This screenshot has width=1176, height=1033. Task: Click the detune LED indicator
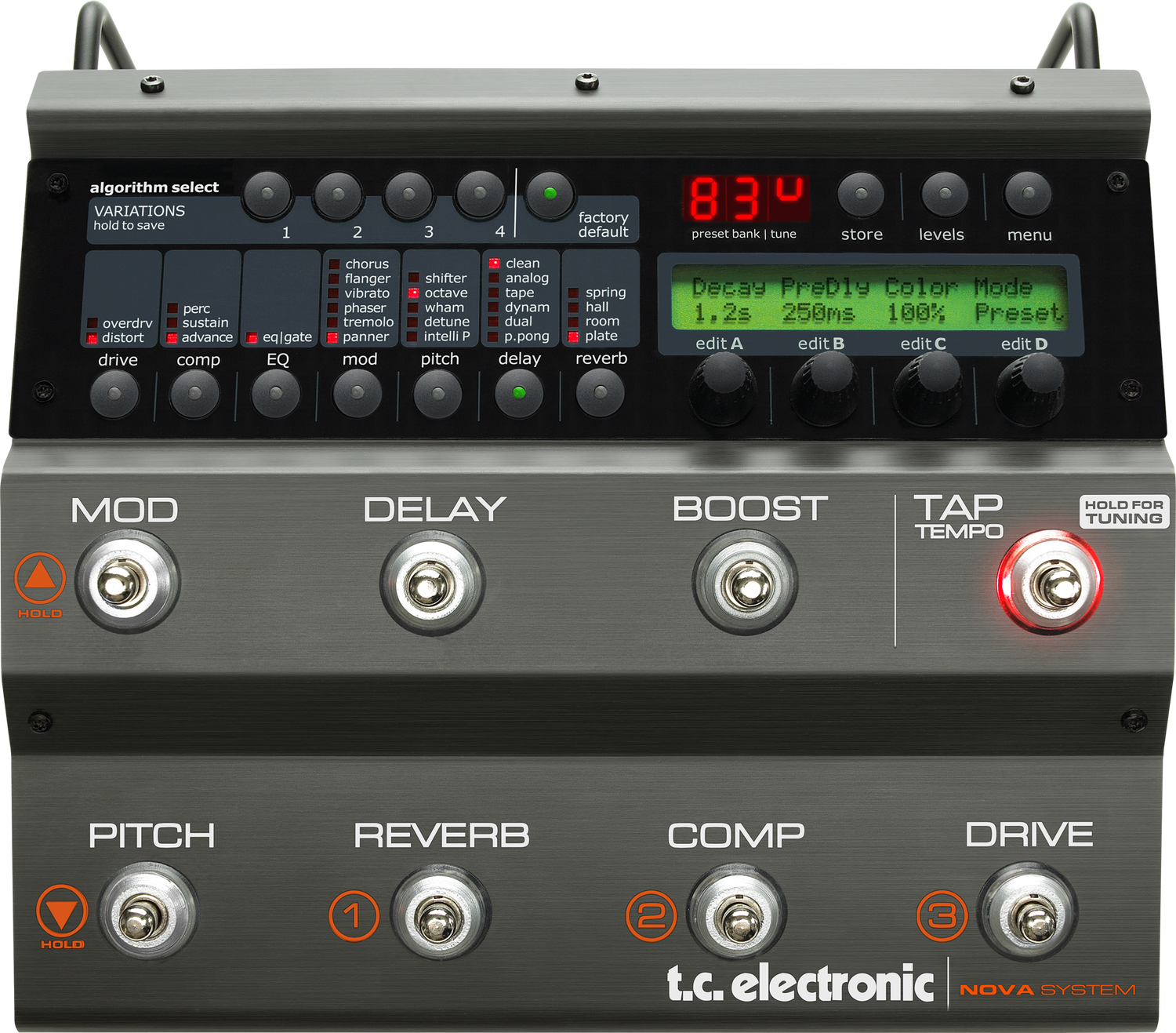click(412, 322)
